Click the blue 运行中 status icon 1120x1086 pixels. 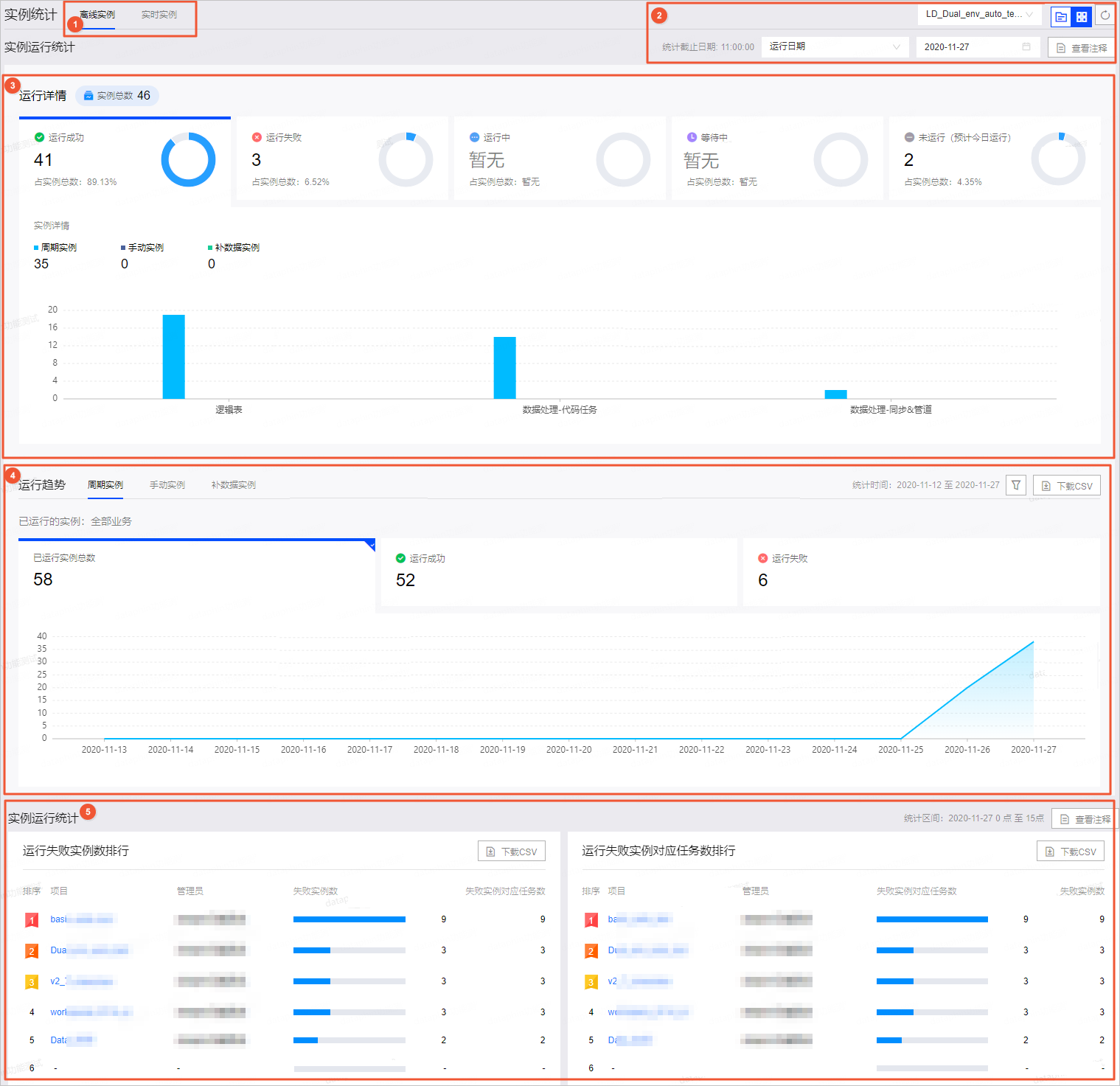pyautogui.click(x=474, y=137)
